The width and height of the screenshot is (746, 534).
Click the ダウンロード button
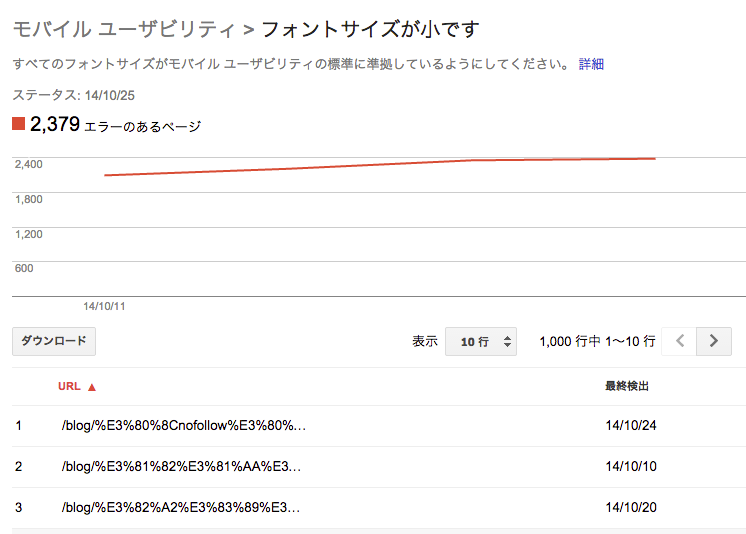click(54, 341)
